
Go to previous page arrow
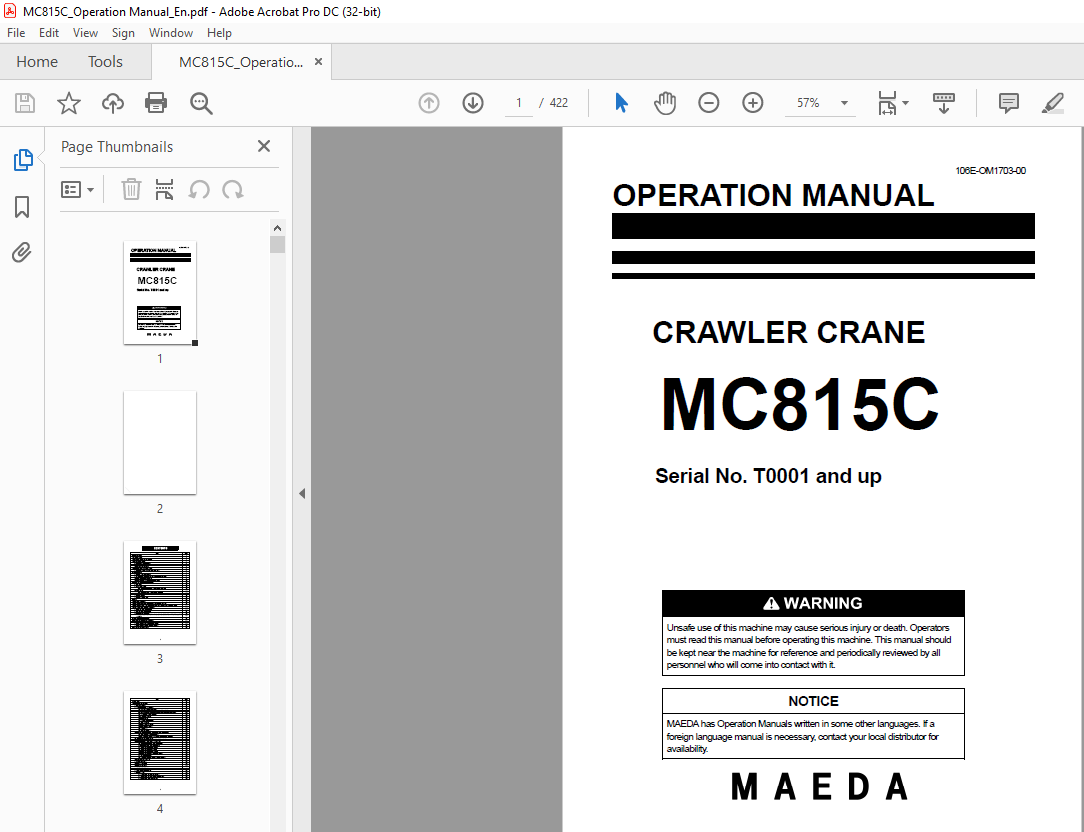[429, 103]
